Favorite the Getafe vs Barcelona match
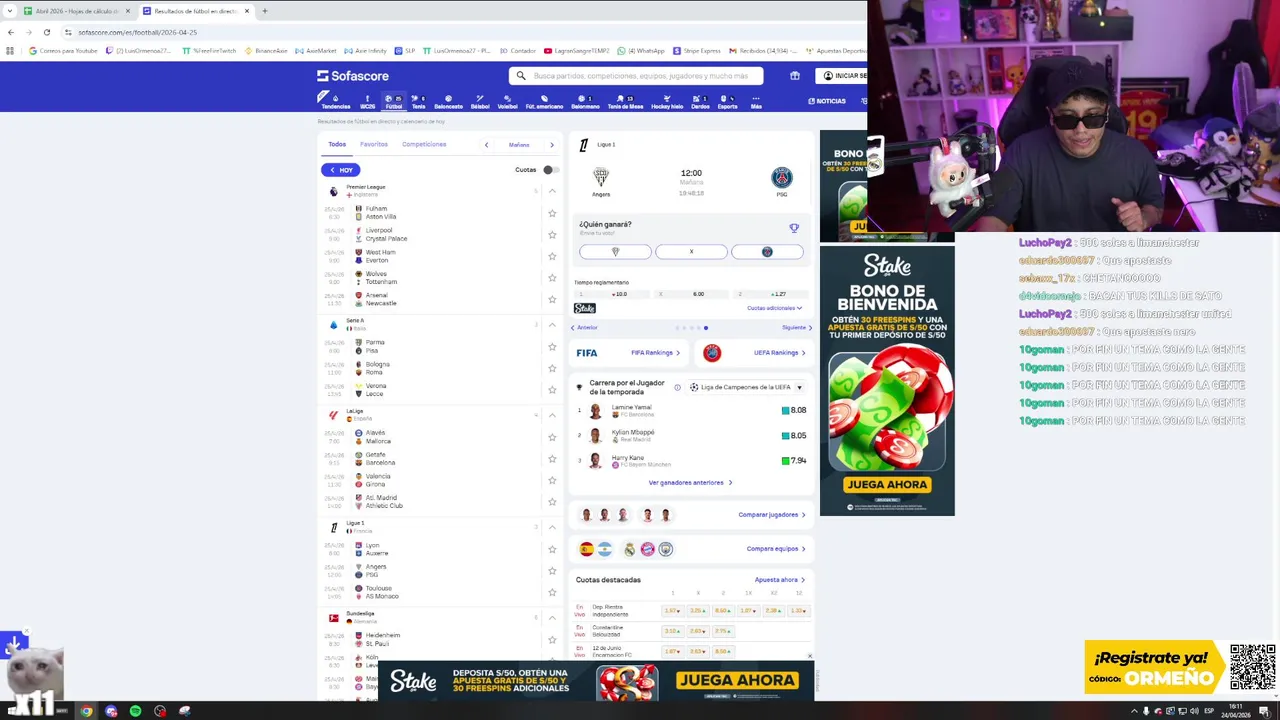 [552, 459]
